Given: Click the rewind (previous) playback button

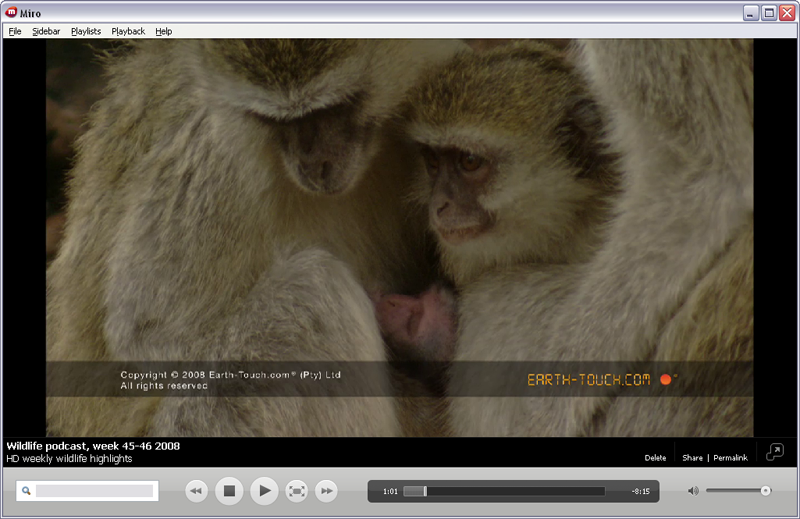Looking at the screenshot, I should click(x=197, y=491).
